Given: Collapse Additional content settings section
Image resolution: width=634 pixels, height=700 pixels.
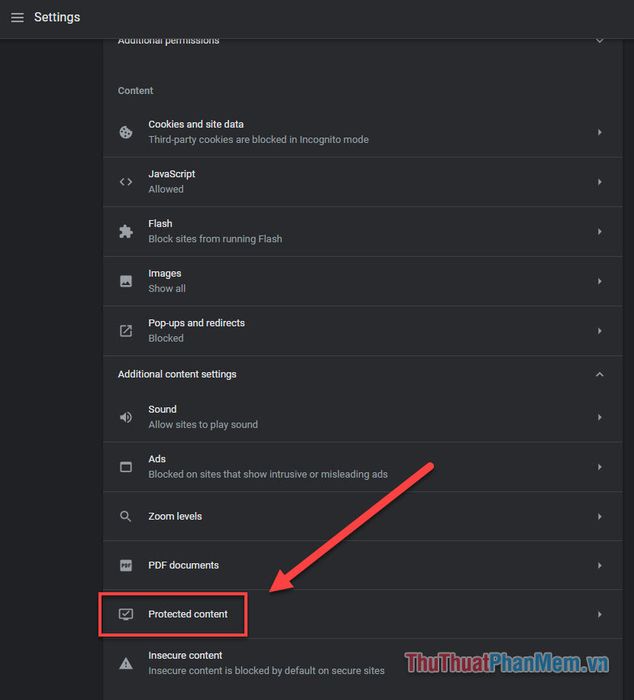Looking at the screenshot, I should point(600,374).
